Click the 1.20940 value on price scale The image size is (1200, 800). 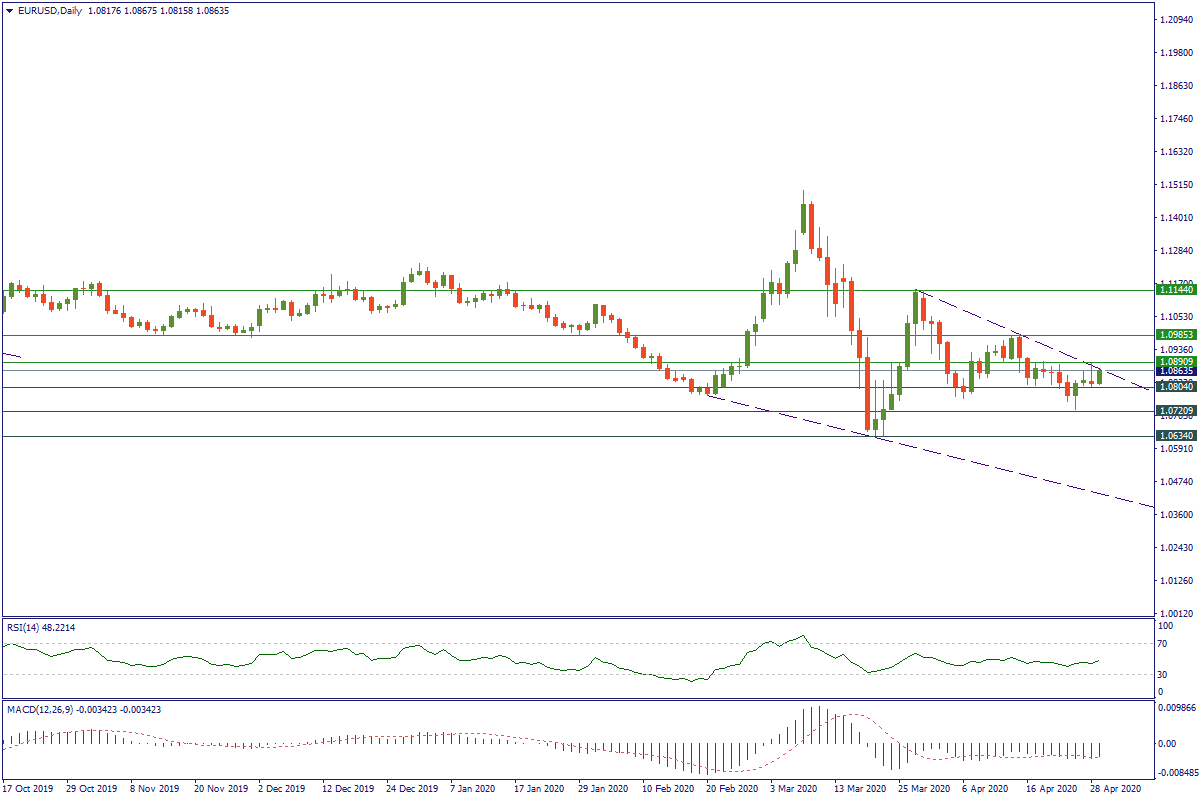pos(1172,20)
